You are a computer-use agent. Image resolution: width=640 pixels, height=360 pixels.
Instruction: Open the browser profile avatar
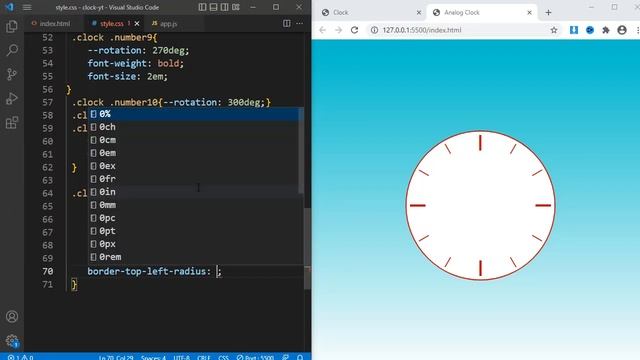(622, 30)
